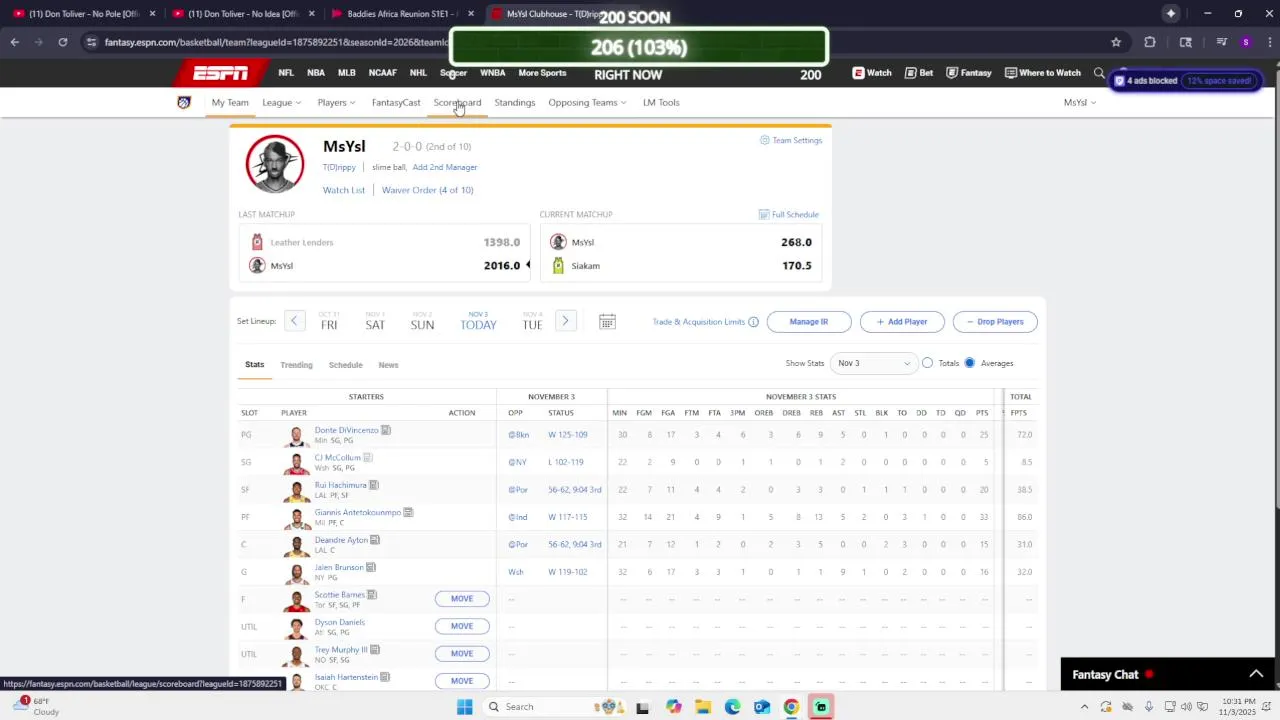Viewport: 1280px width, 720px height.
Task: Open Windows Start menu
Action: coord(464,707)
